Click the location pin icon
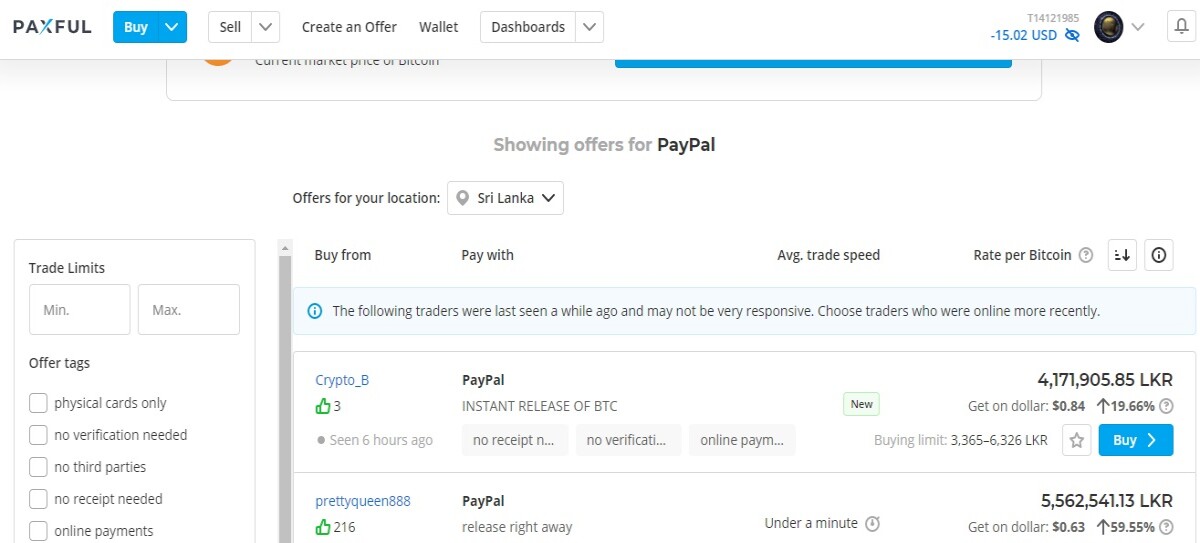 click(x=462, y=198)
